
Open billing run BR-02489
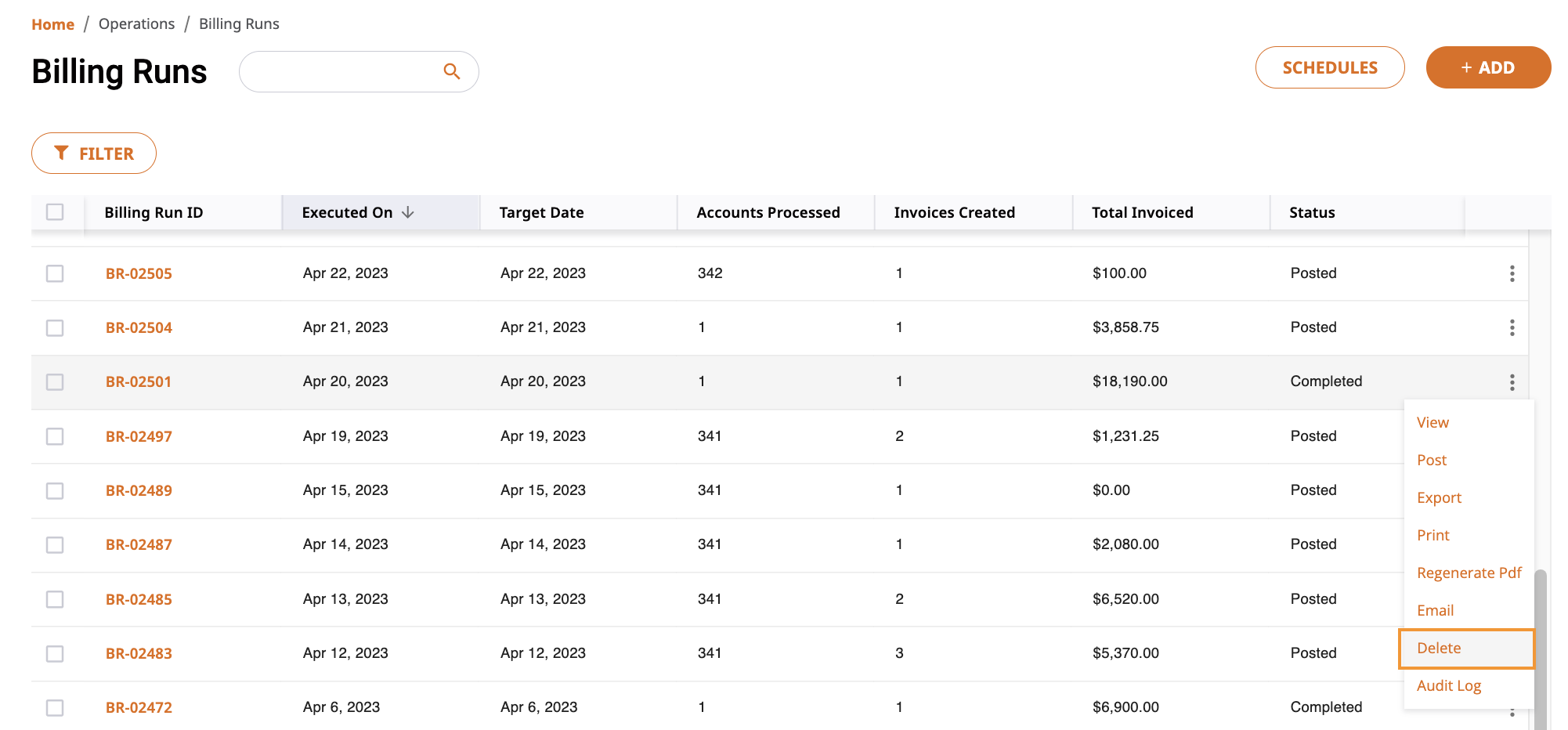point(139,490)
